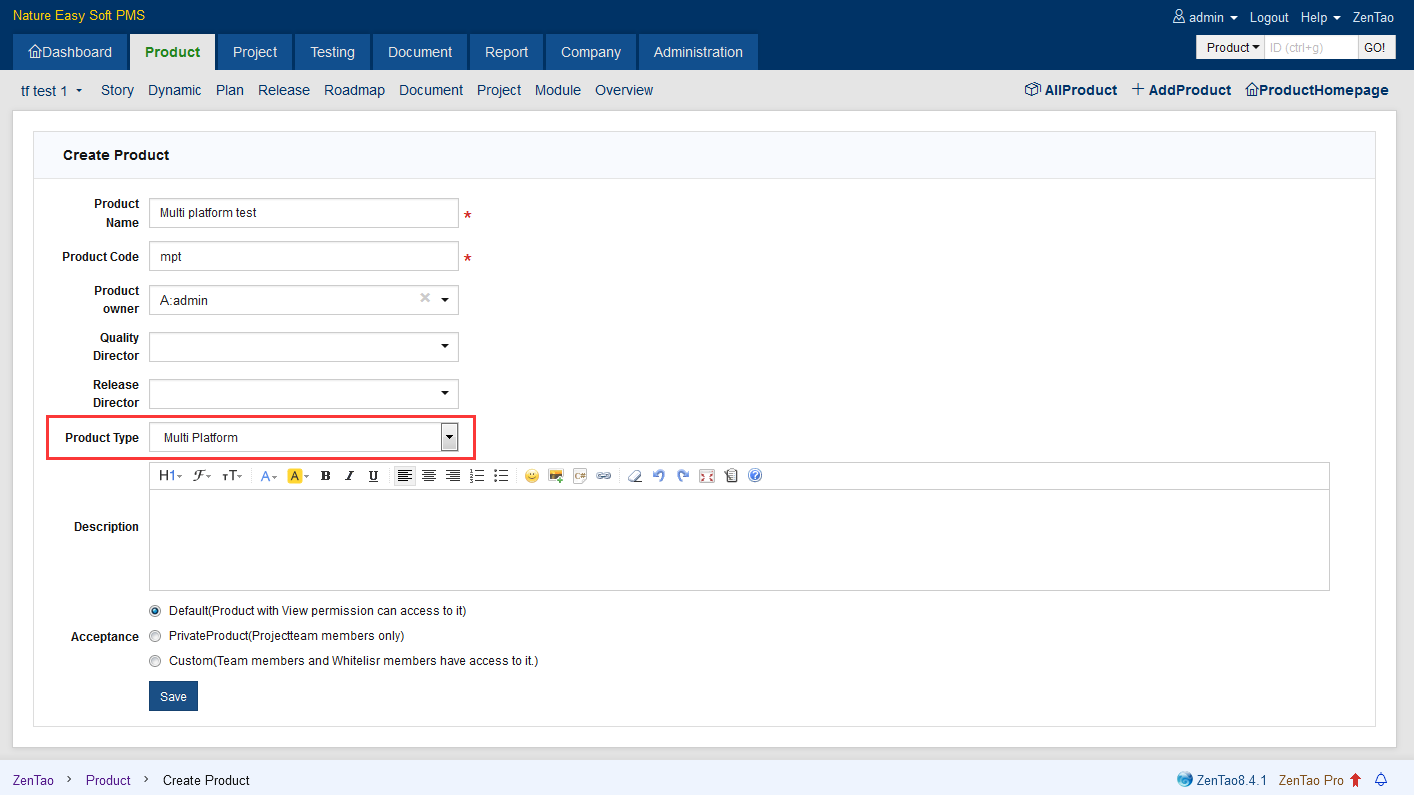This screenshot has width=1414, height=795.
Task: Expand the Release Director dropdown
Action: click(303, 394)
